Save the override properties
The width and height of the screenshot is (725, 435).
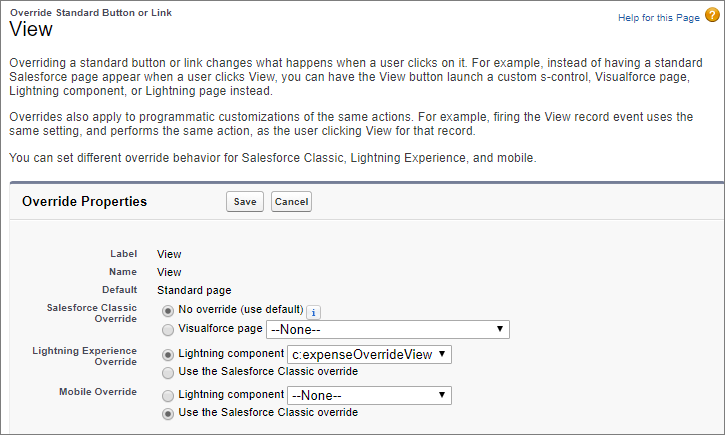245,202
